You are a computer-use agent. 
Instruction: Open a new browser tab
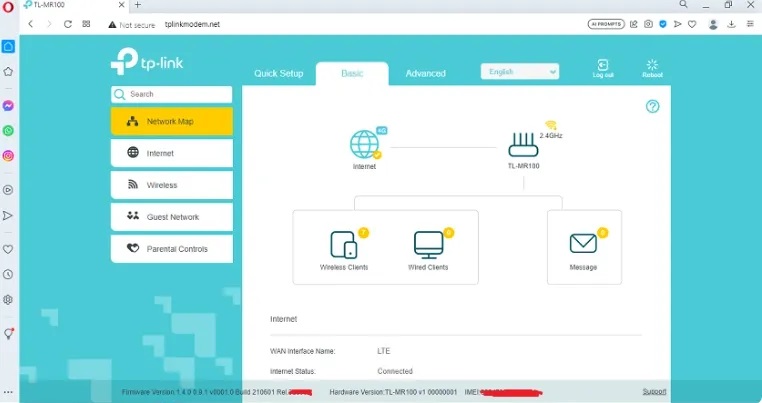(x=138, y=5)
